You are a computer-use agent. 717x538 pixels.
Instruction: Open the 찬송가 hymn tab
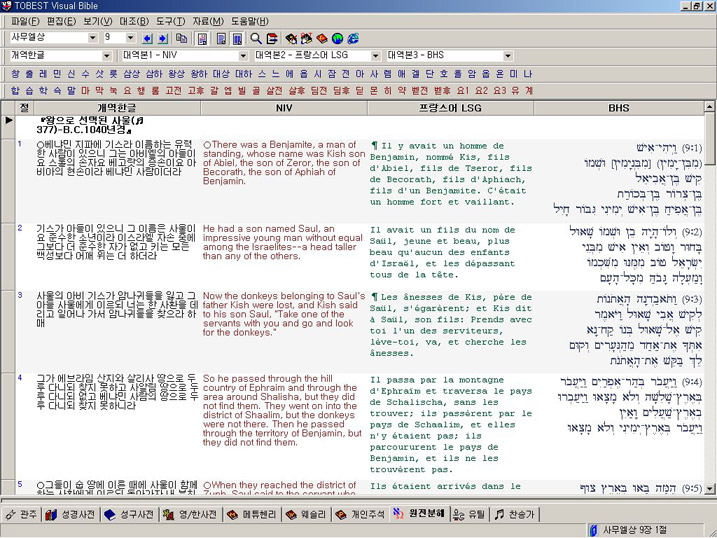tap(515, 515)
